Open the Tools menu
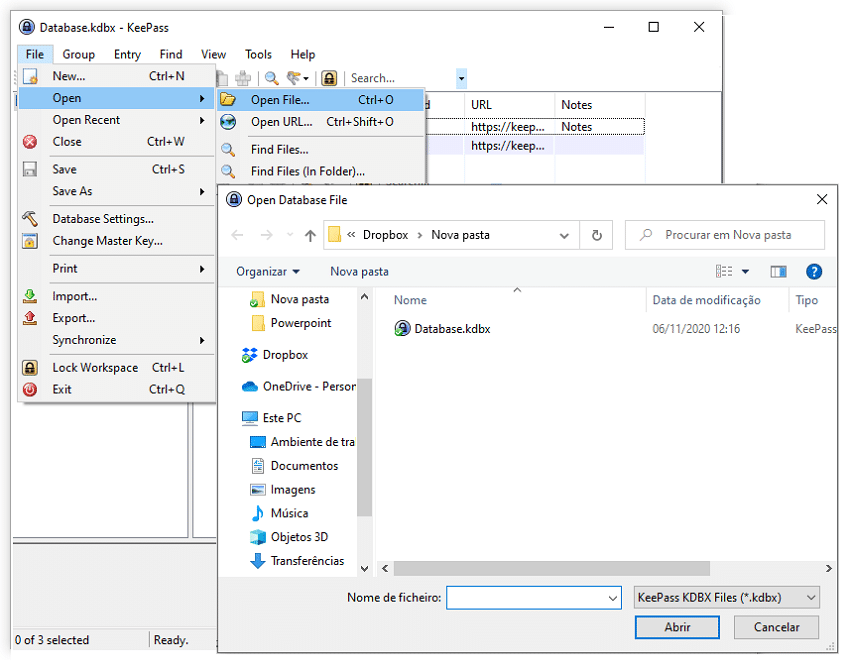850x670 pixels. 258,55
